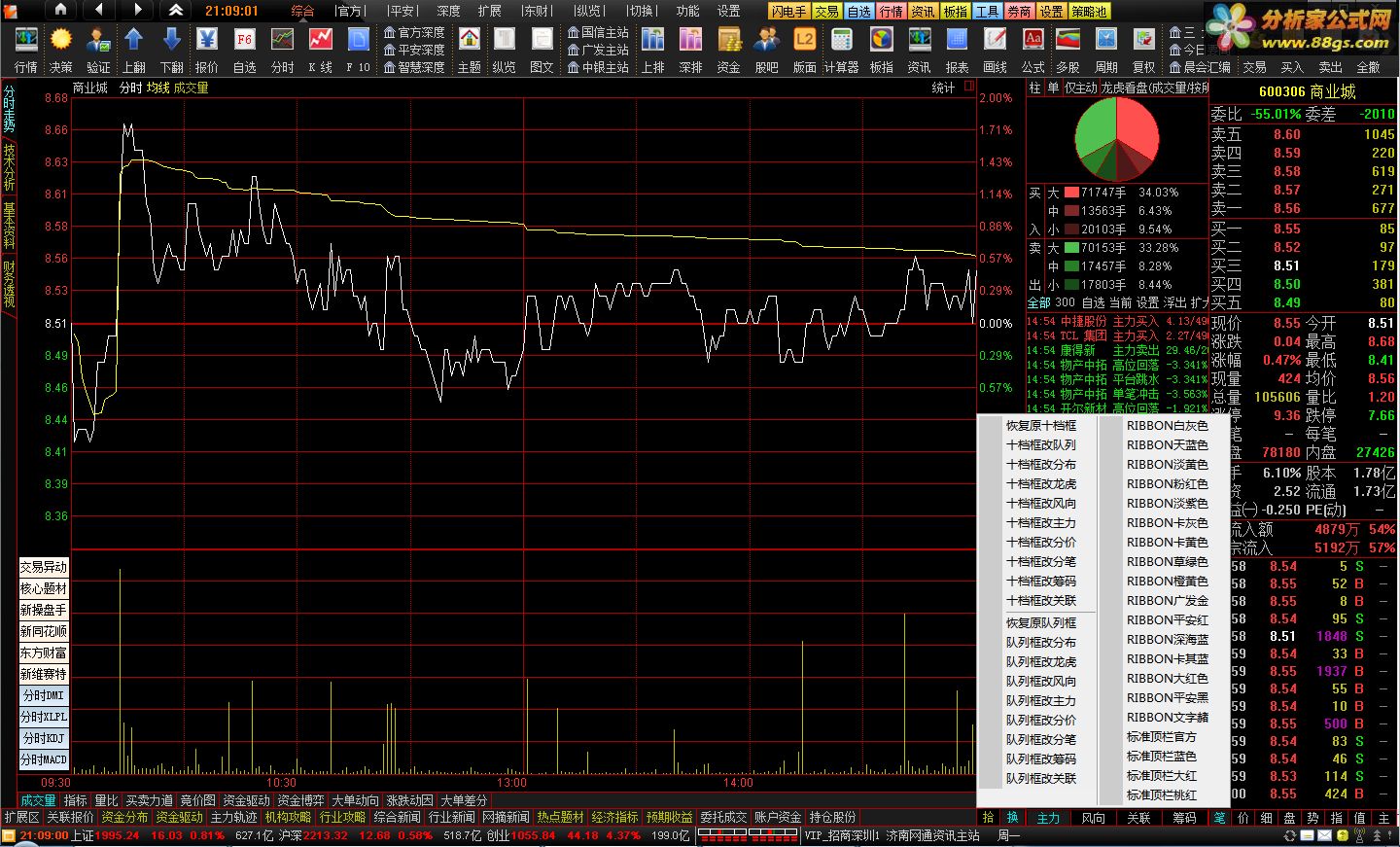
Task: Click the 统计 statistics label above the chart
Action: coord(942,88)
